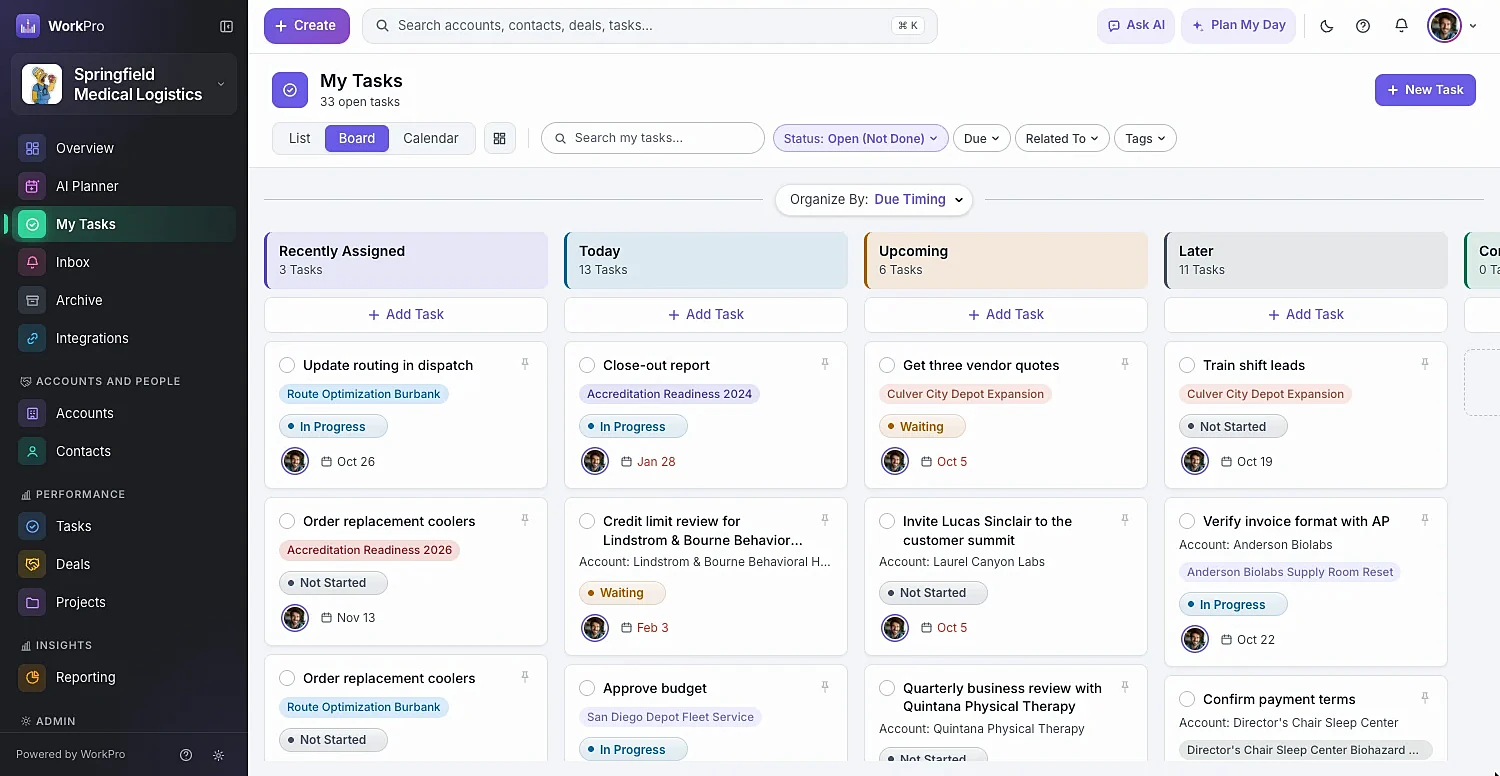Click the San Diego Depot Fleet Service tag

[x=670, y=717]
